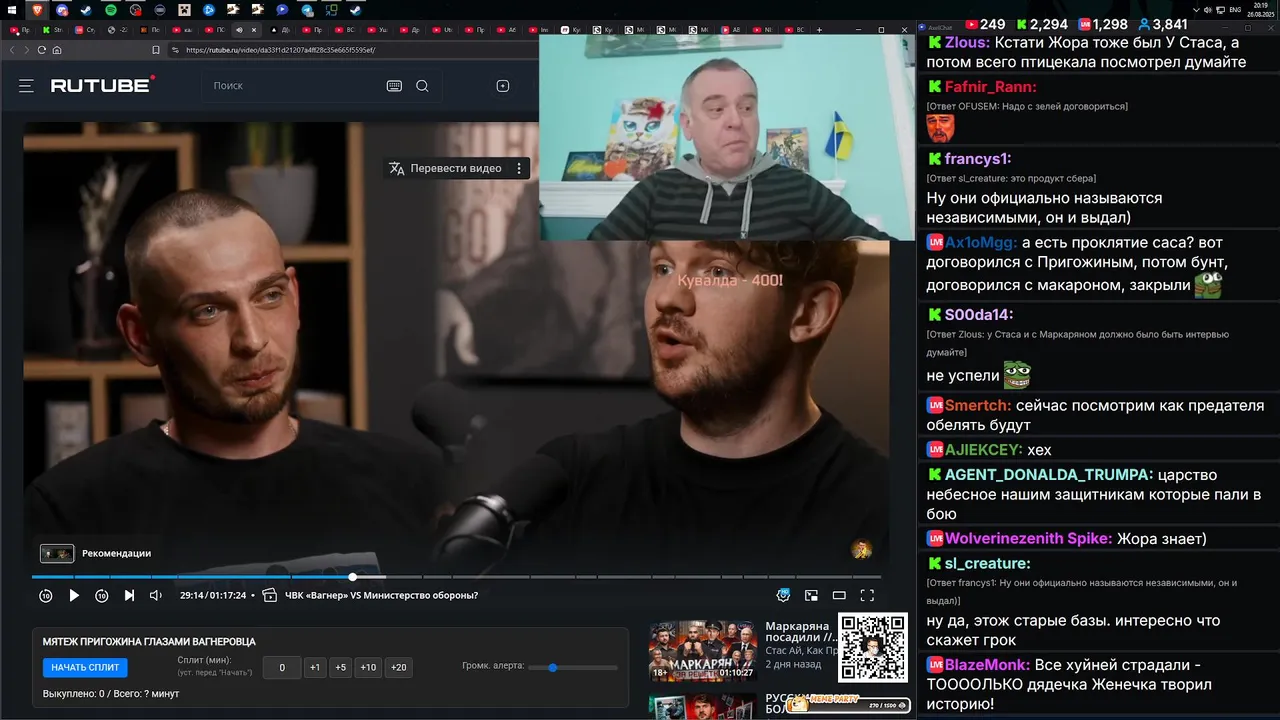This screenshot has height=720, width=1280.
Task: Toggle theater mode in player
Action: (x=839, y=595)
